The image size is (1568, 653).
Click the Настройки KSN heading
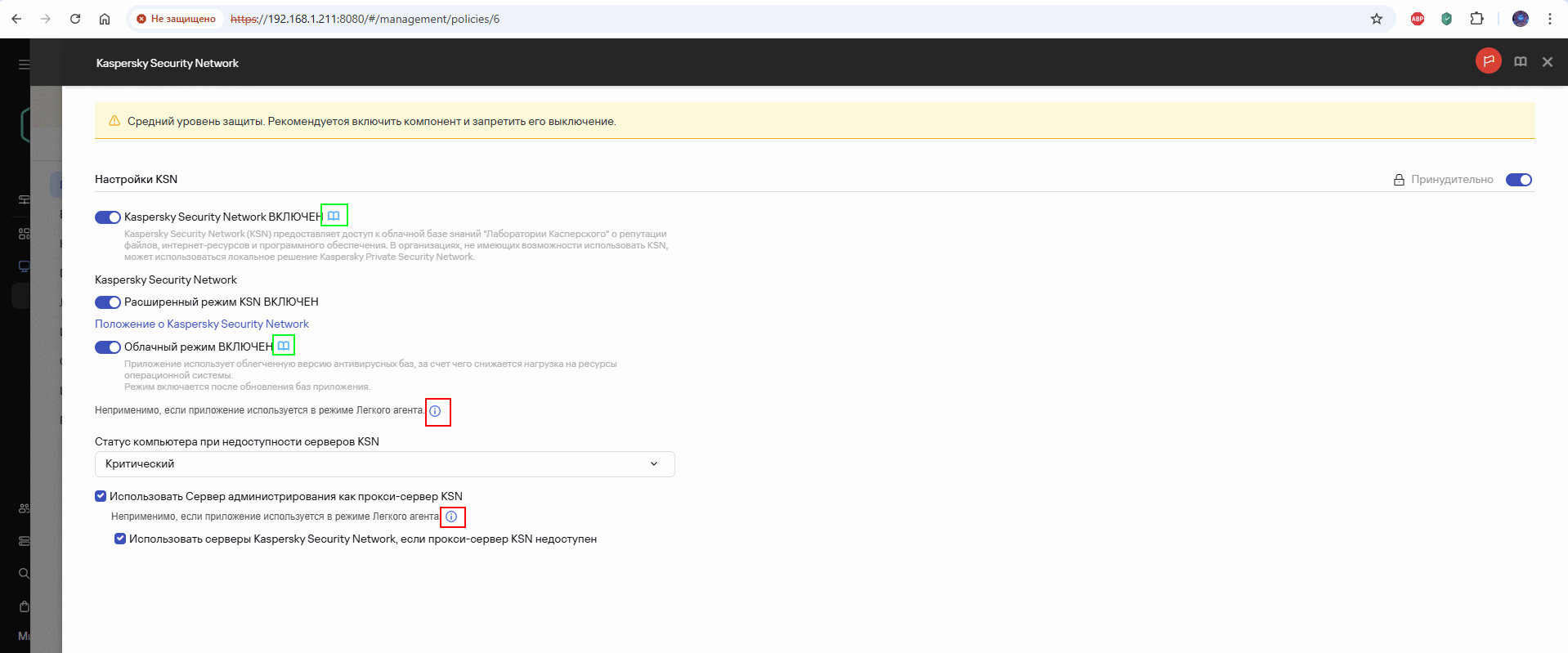tap(136, 179)
